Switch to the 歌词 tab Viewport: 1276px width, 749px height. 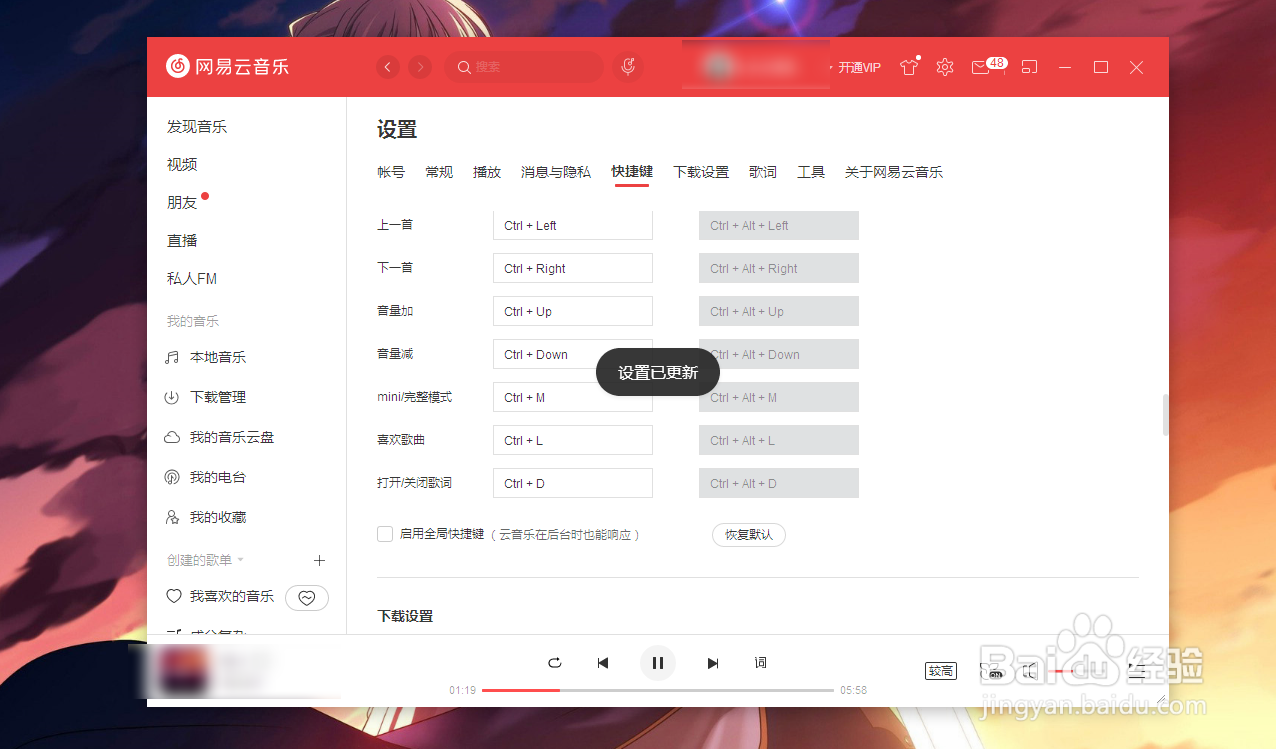point(763,172)
